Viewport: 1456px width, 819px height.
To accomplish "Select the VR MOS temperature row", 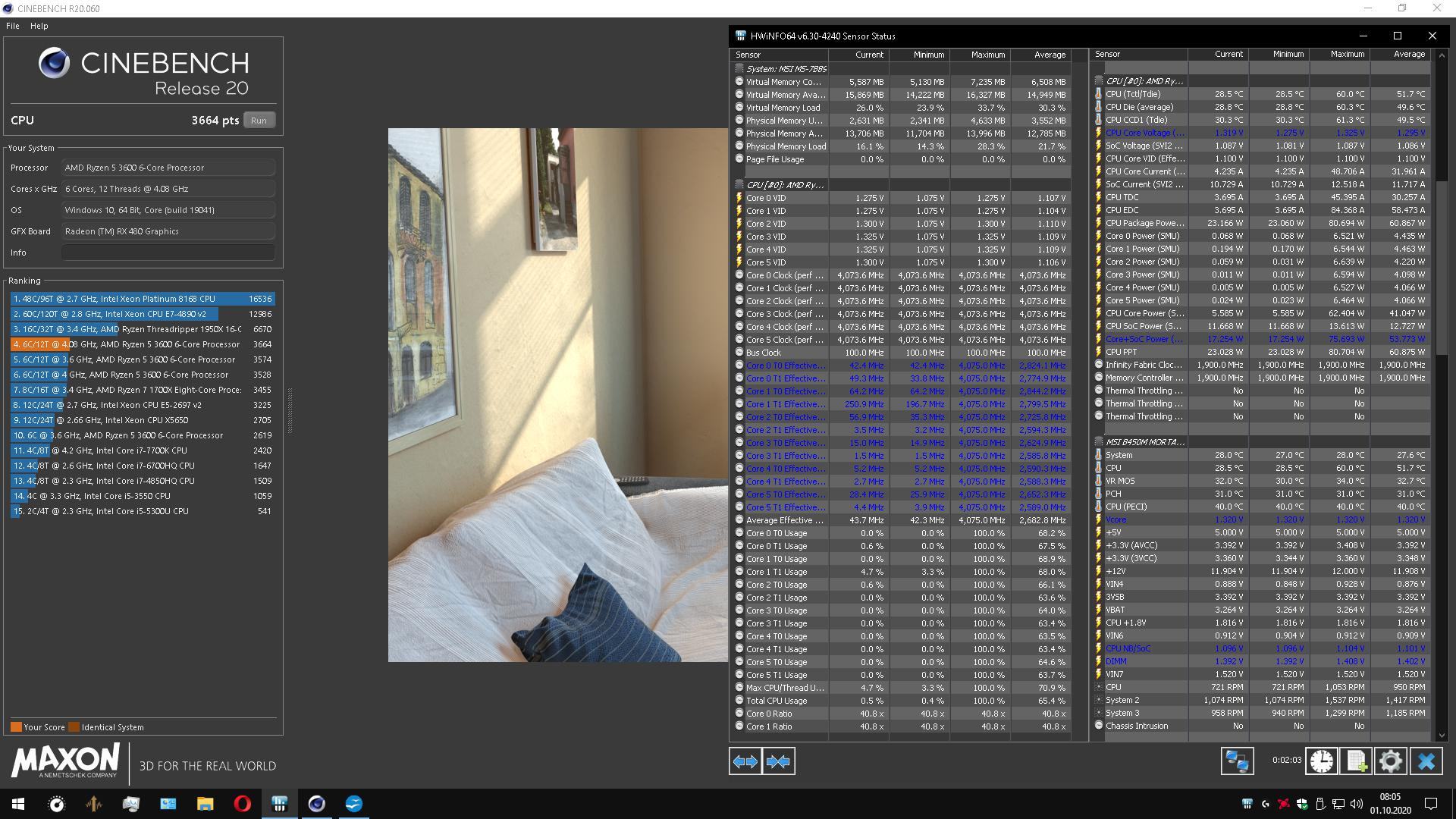I will tap(1261, 481).
